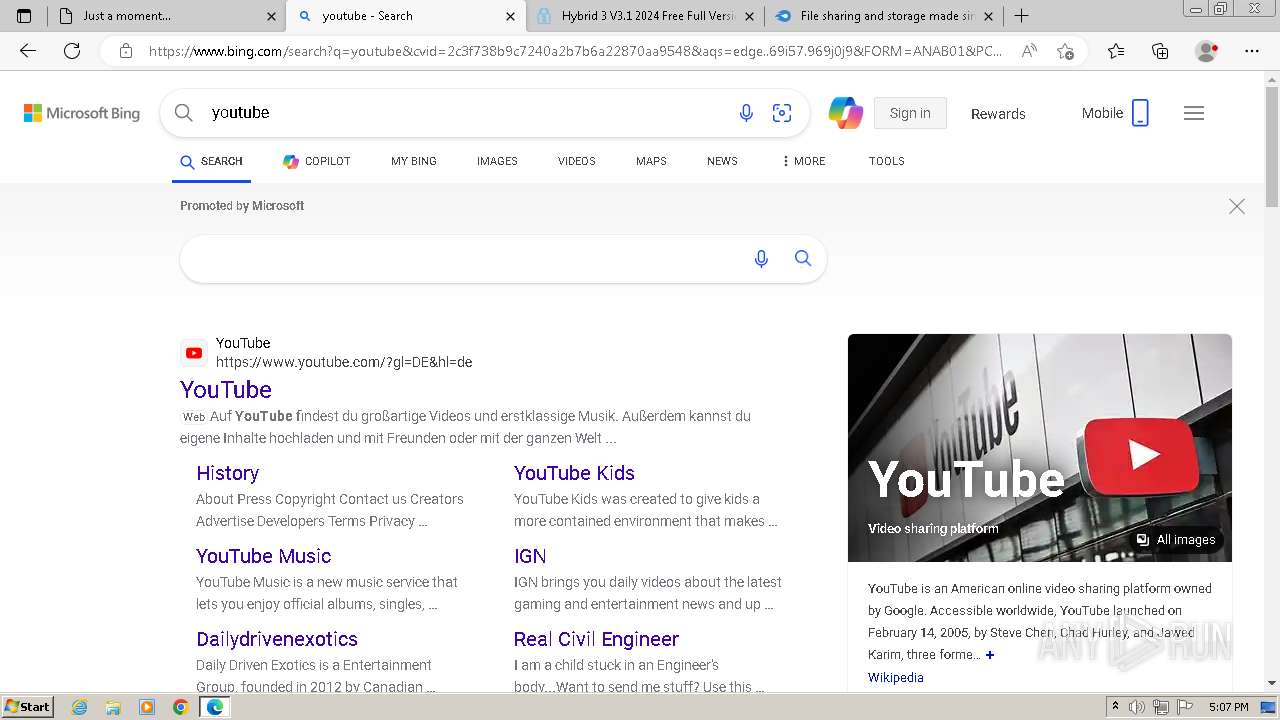
Task: Click search magnifier in promoted box
Action: [803, 258]
